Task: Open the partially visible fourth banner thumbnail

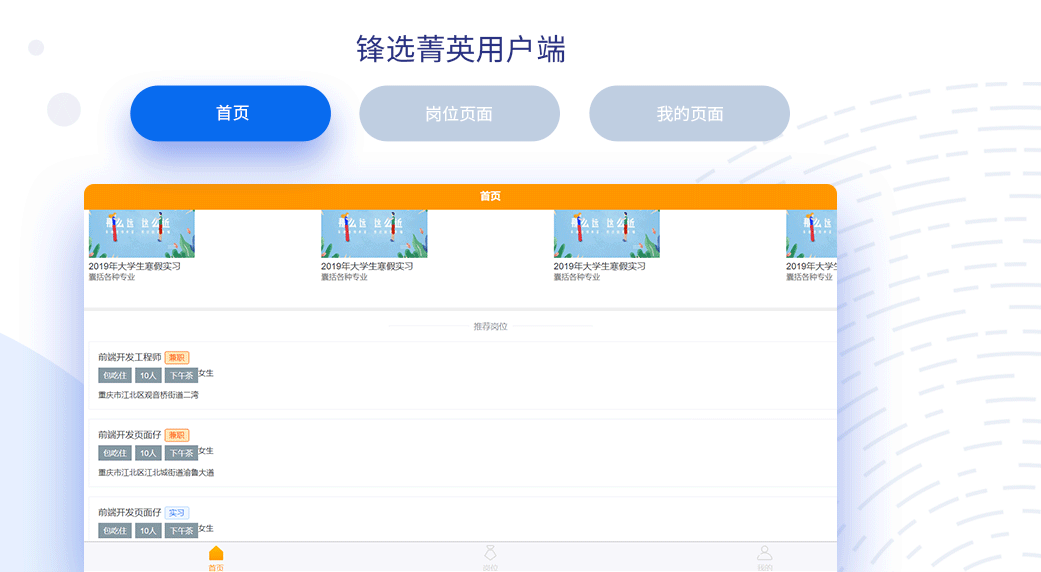Action: pyautogui.click(x=811, y=234)
